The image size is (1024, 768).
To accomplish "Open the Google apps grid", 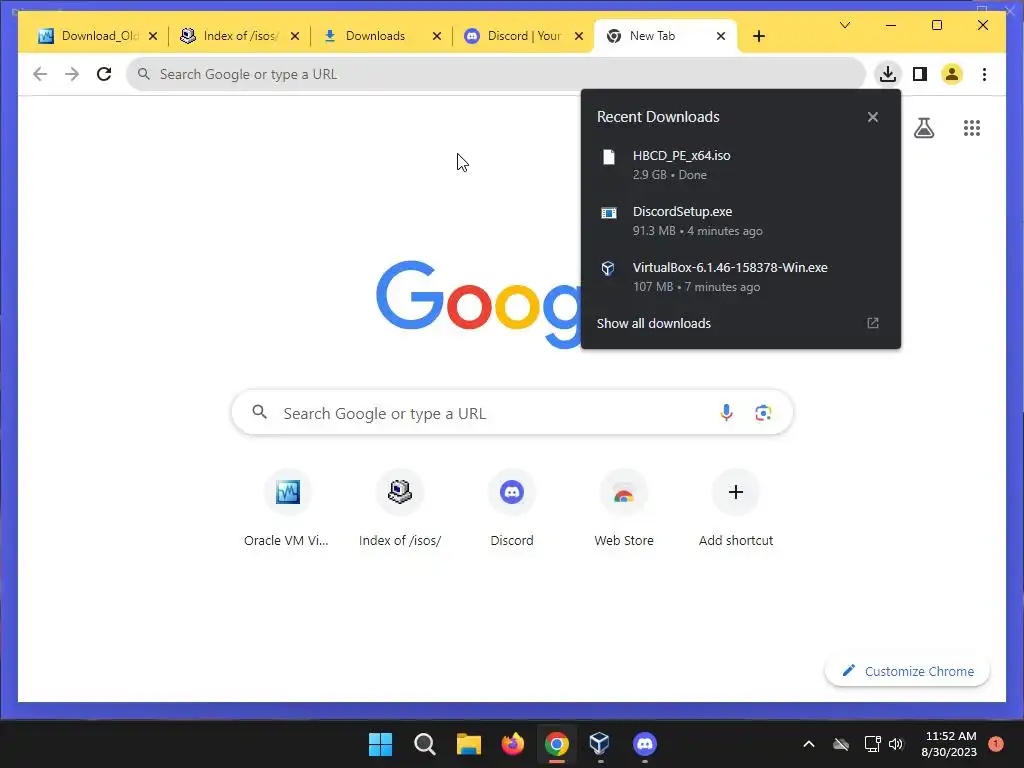I will 972,128.
